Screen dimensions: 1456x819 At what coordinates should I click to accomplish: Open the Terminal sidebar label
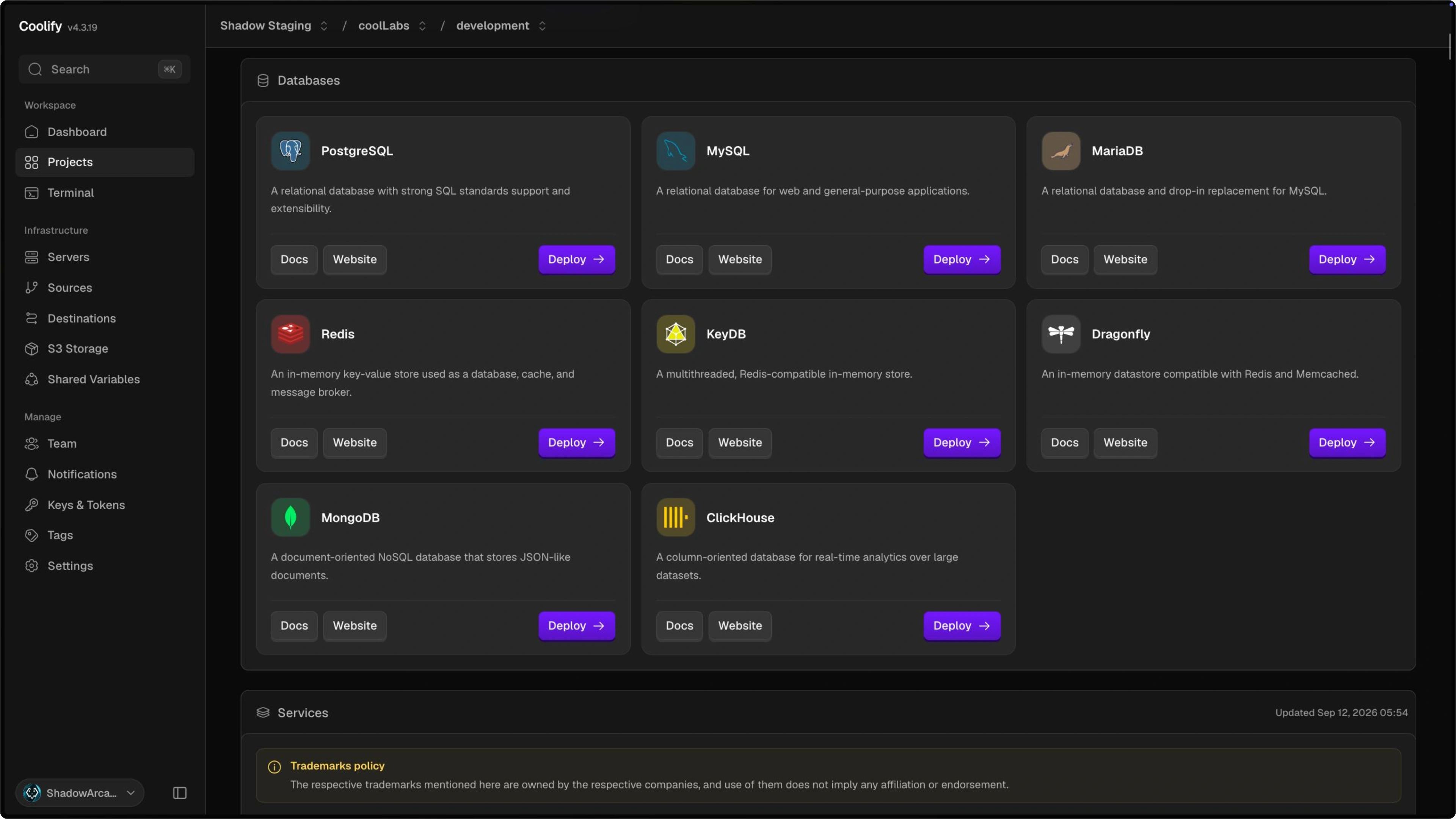pyautogui.click(x=71, y=193)
